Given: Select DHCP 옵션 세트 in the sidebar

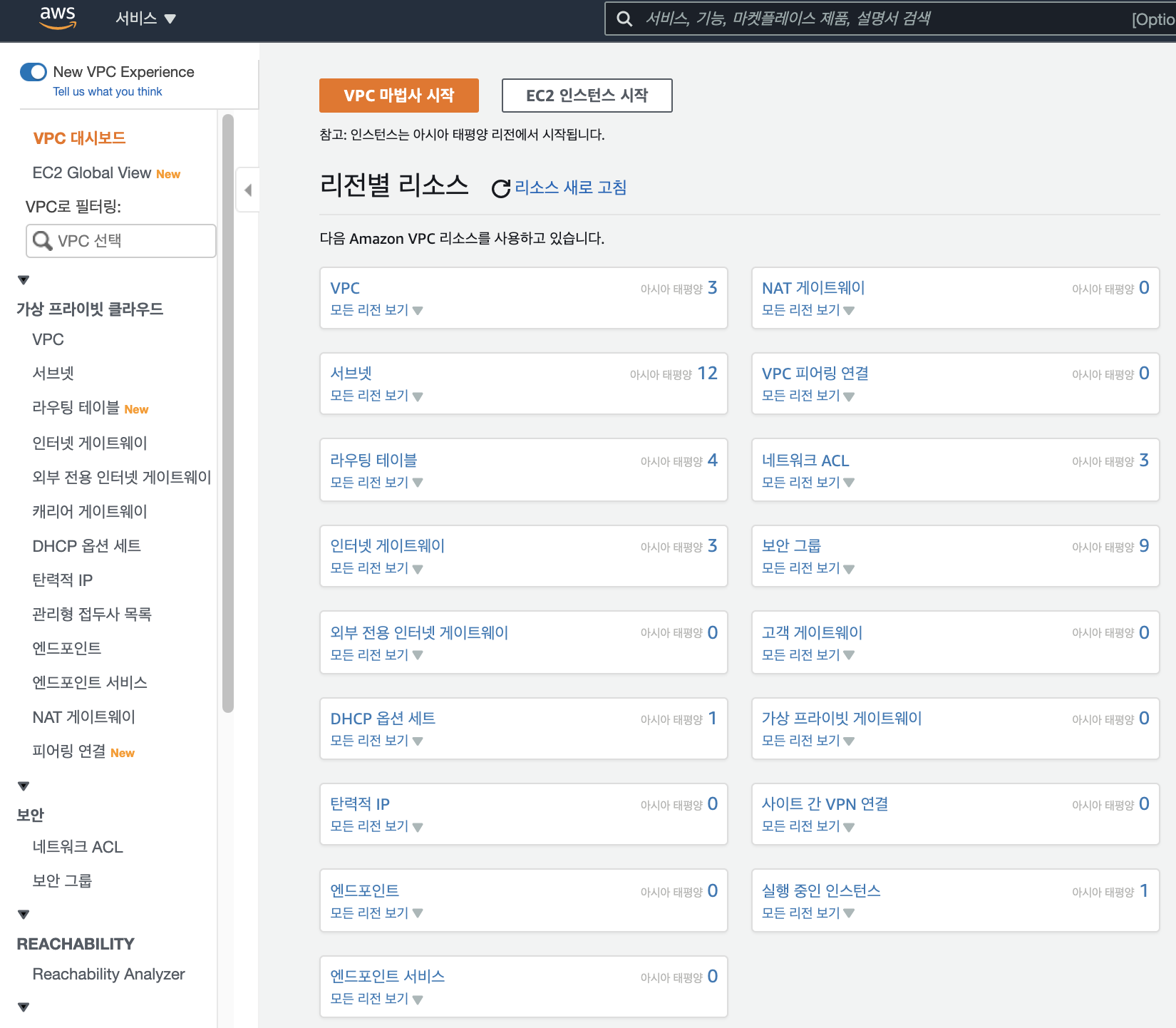Looking at the screenshot, I should 87,546.
